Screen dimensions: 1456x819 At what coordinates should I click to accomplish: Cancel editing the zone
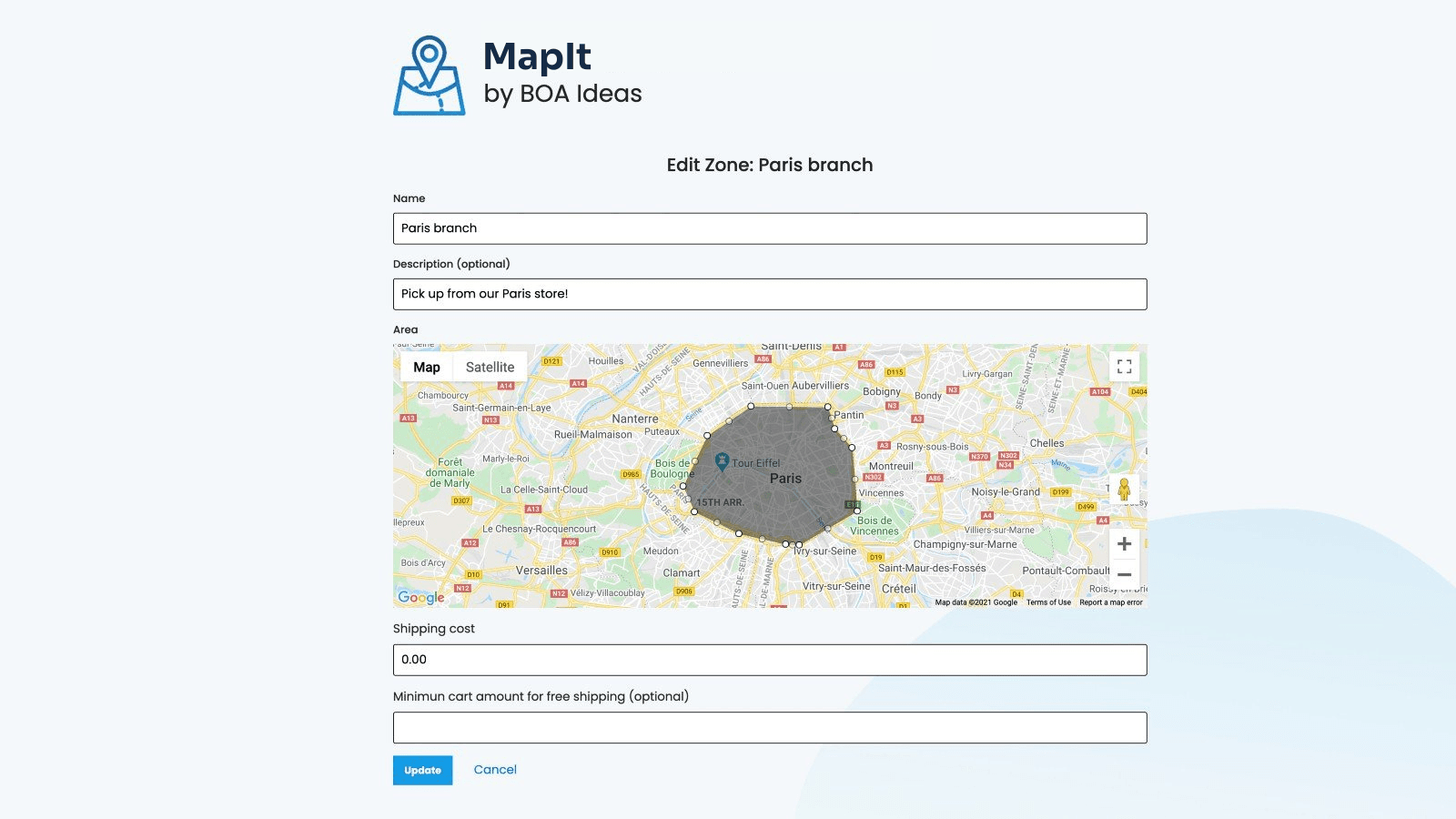pos(495,770)
